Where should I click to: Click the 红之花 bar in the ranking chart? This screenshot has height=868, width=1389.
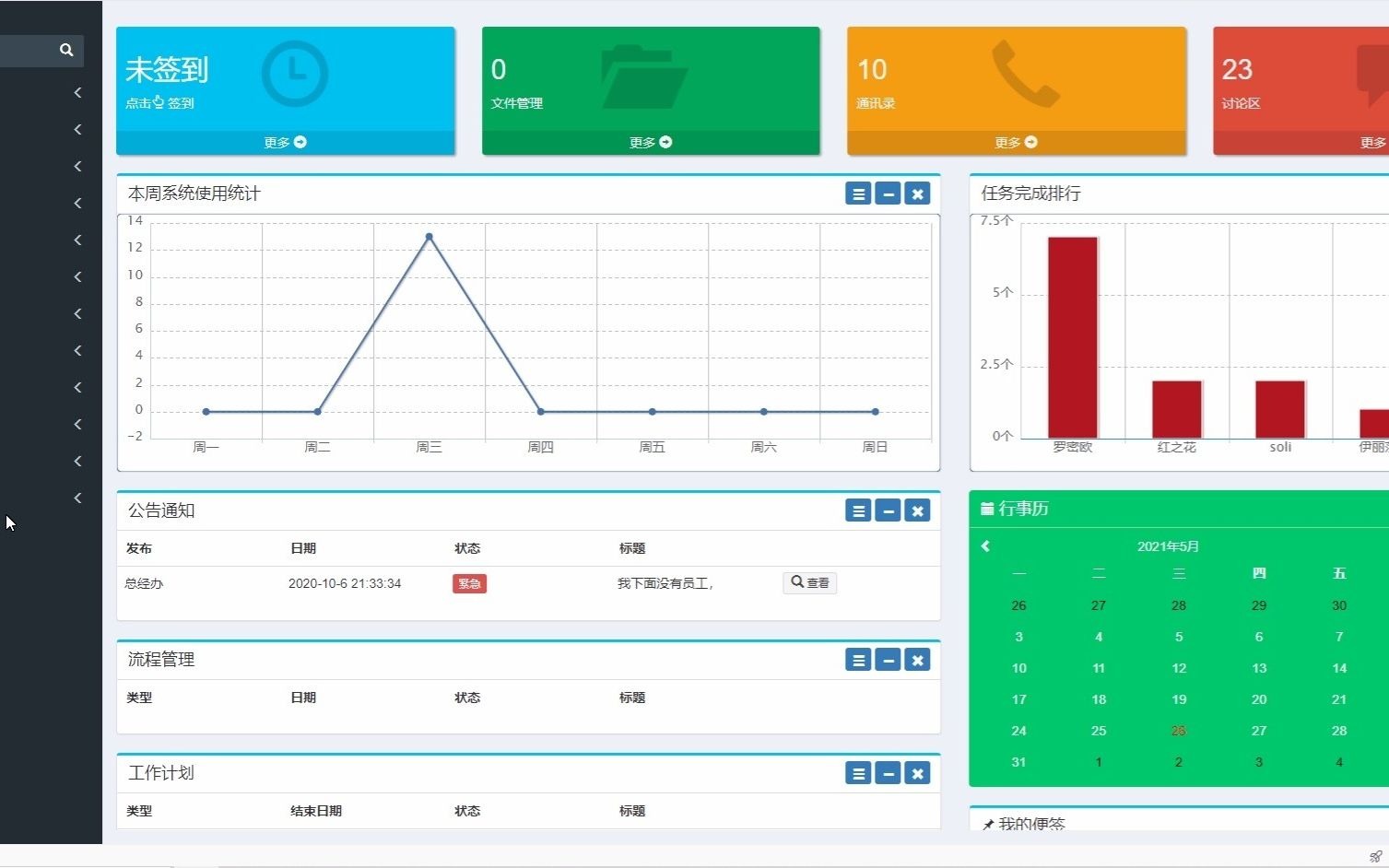pos(1177,409)
